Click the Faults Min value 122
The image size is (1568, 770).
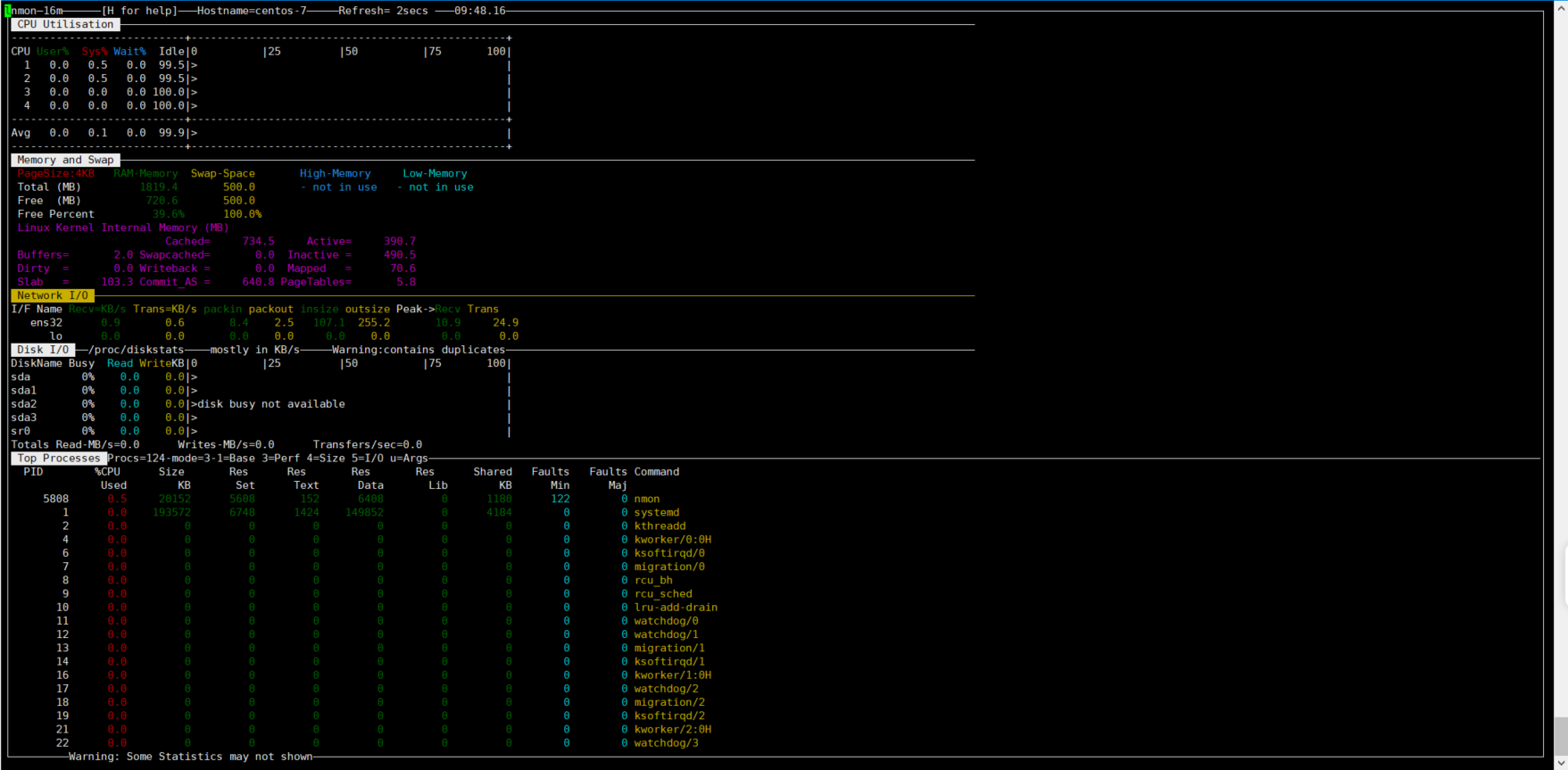click(x=560, y=499)
